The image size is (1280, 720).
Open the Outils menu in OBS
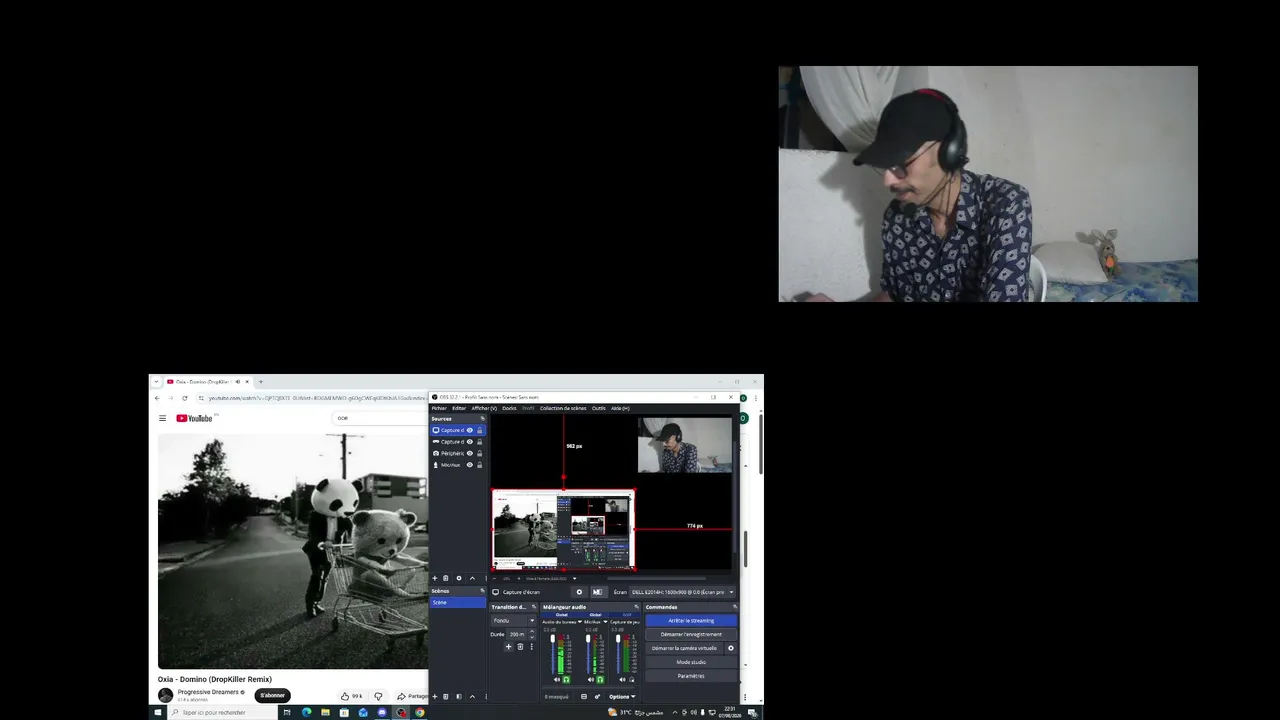pyautogui.click(x=599, y=408)
